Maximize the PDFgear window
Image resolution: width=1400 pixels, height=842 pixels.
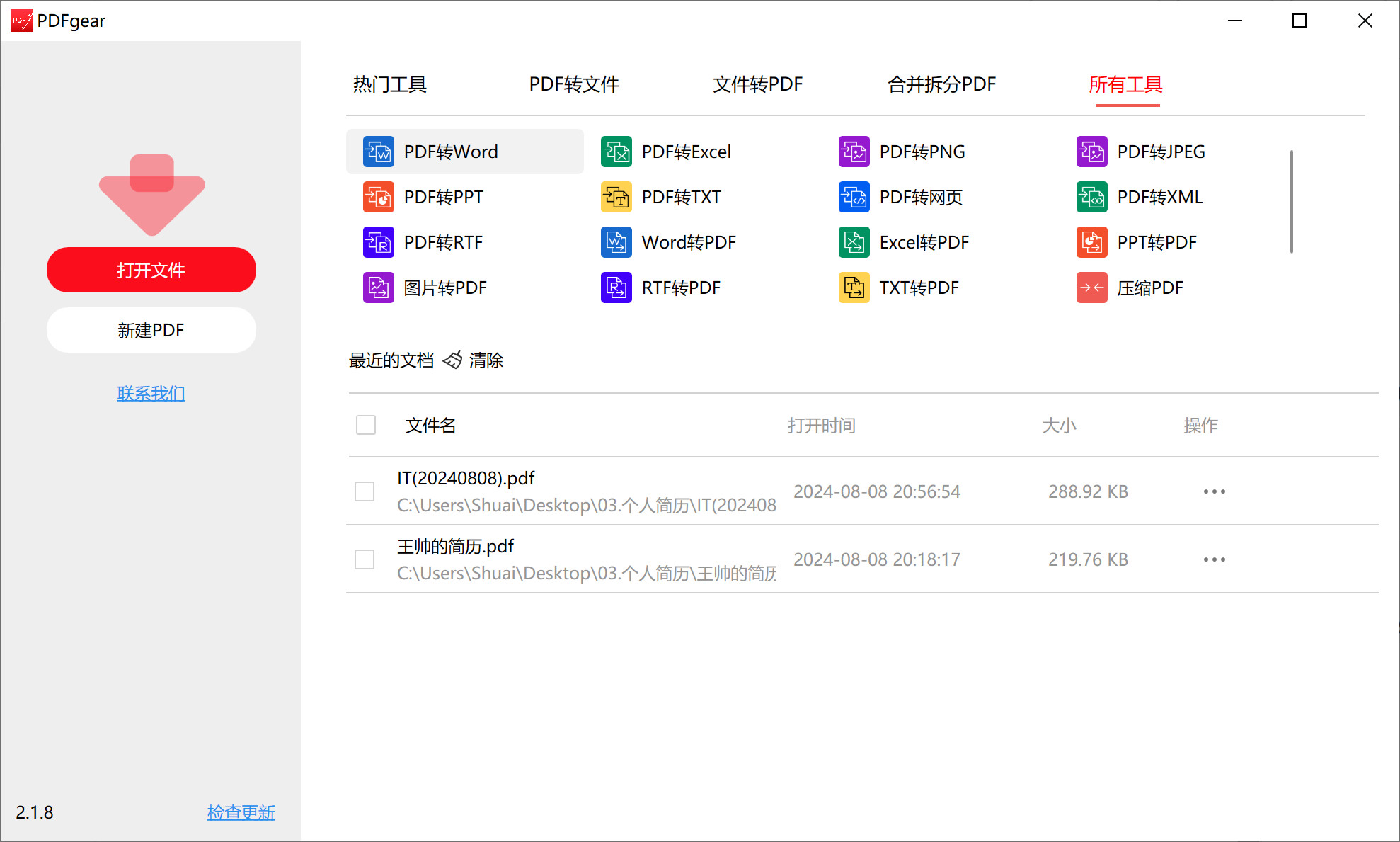coord(1299,21)
